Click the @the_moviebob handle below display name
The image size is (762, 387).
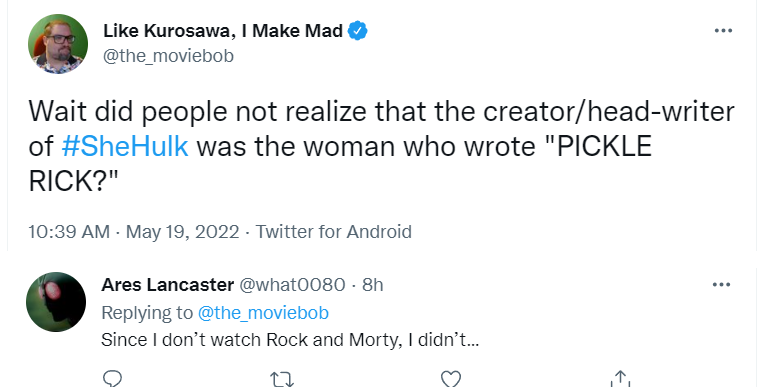[x=168, y=56]
